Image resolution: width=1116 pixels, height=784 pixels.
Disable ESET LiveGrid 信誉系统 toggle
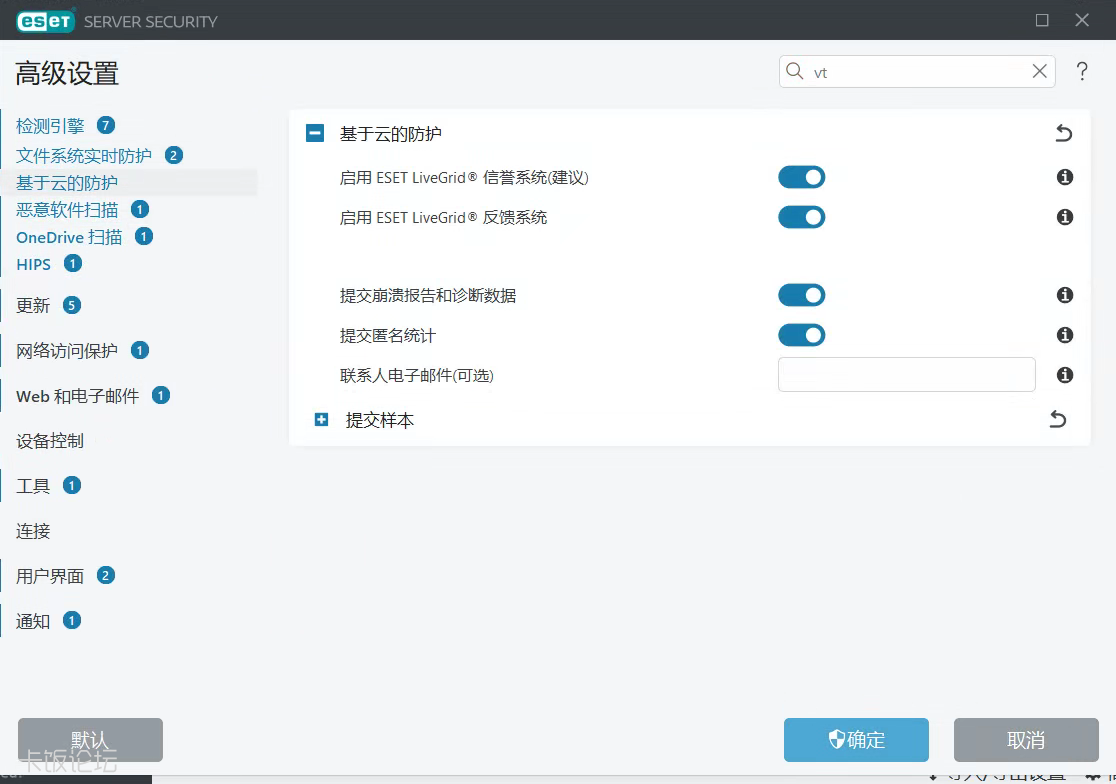point(801,177)
